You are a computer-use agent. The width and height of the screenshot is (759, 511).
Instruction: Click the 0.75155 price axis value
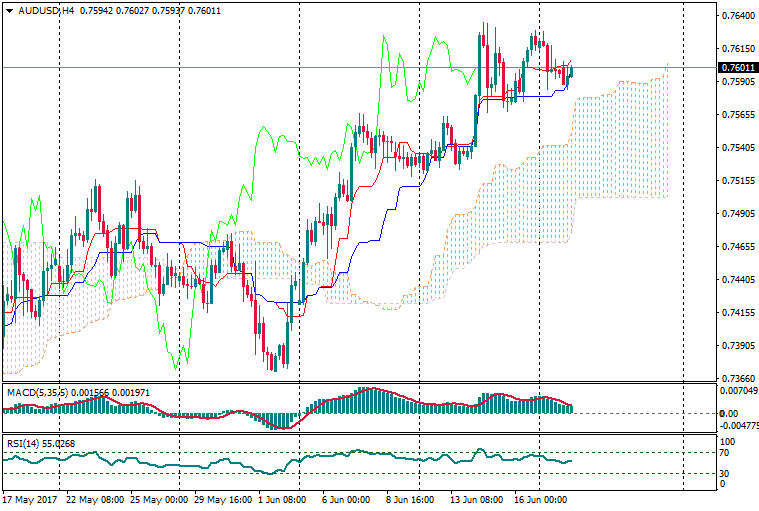[737, 181]
